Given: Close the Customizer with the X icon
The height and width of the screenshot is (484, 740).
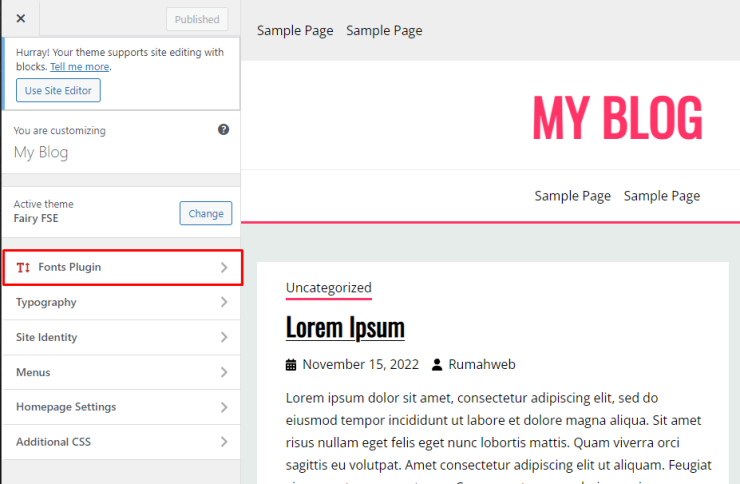Looking at the screenshot, I should (x=21, y=18).
